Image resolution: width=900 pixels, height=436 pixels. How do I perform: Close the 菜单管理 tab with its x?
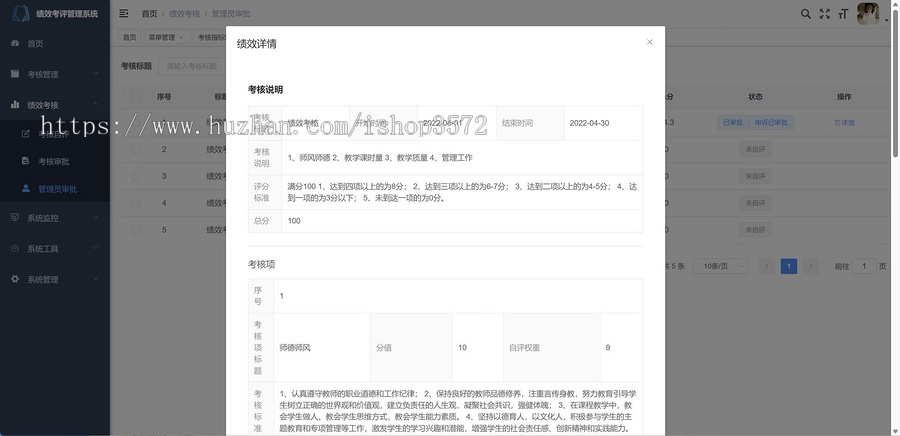(181, 37)
